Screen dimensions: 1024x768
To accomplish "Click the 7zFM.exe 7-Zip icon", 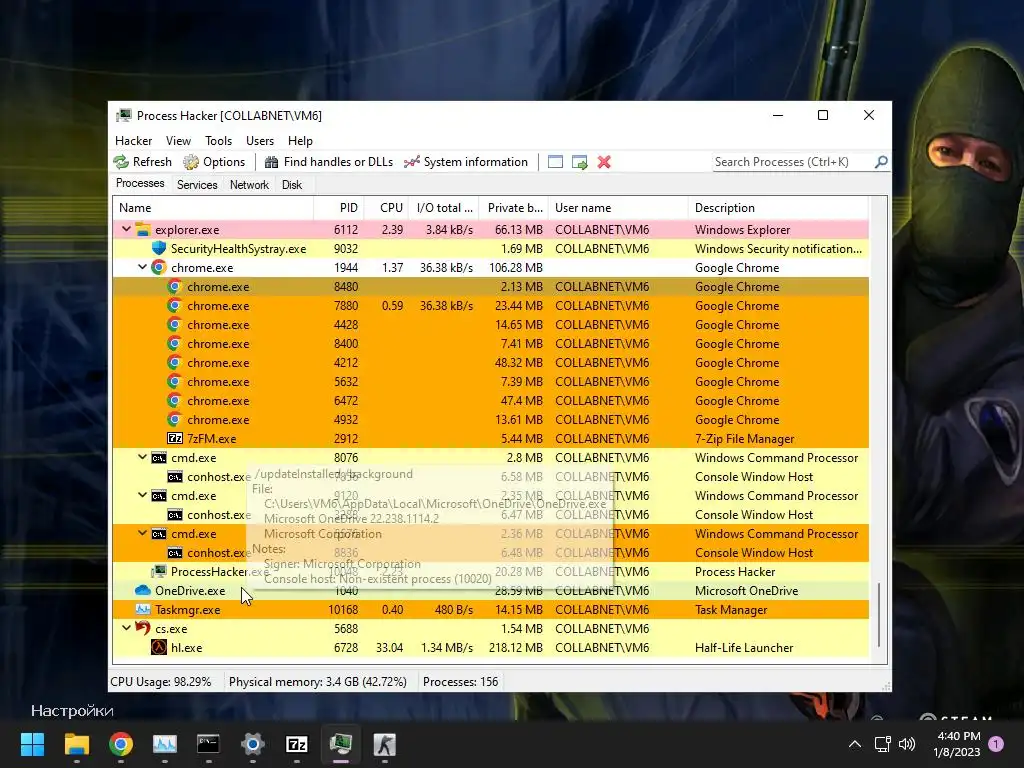I will tap(174, 438).
